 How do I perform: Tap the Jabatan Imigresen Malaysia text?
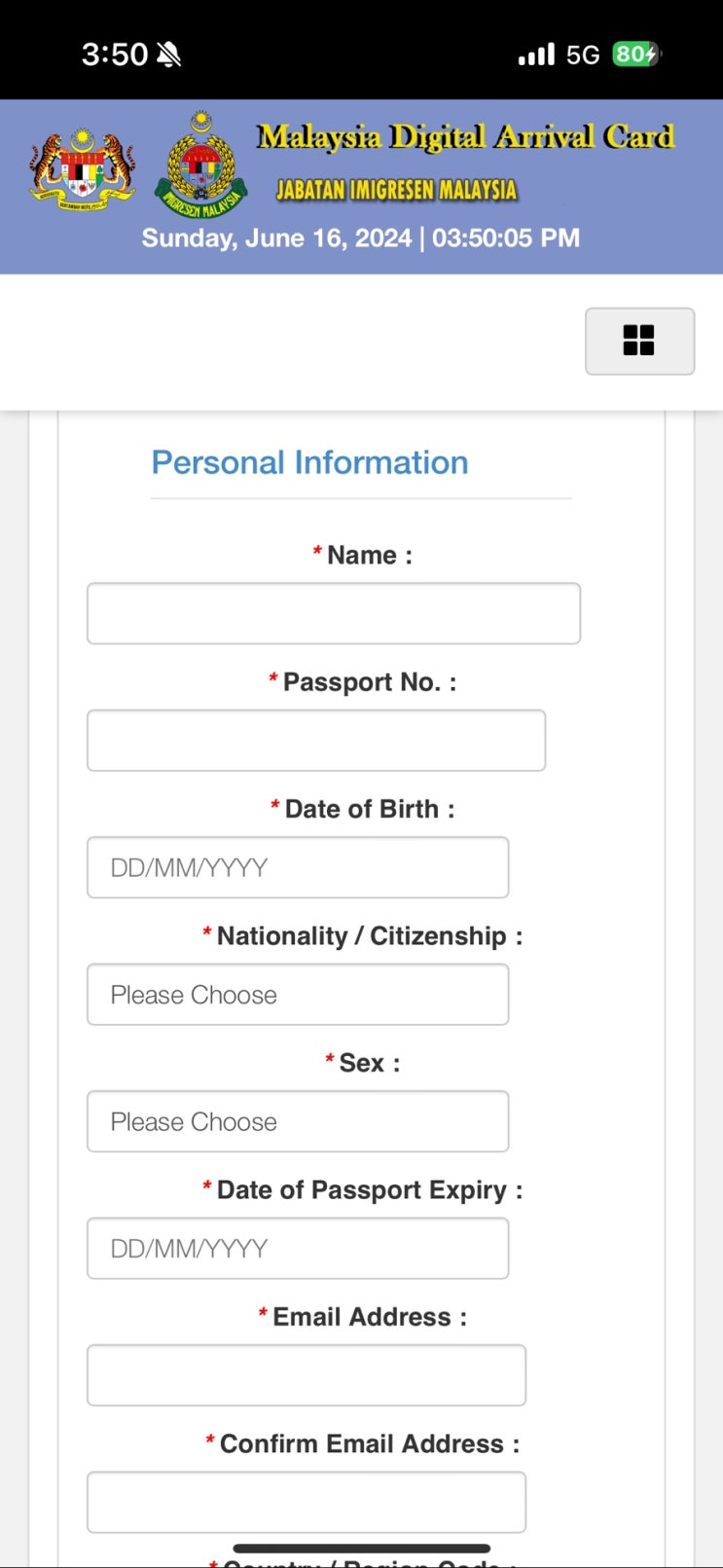pyautogui.click(x=396, y=190)
